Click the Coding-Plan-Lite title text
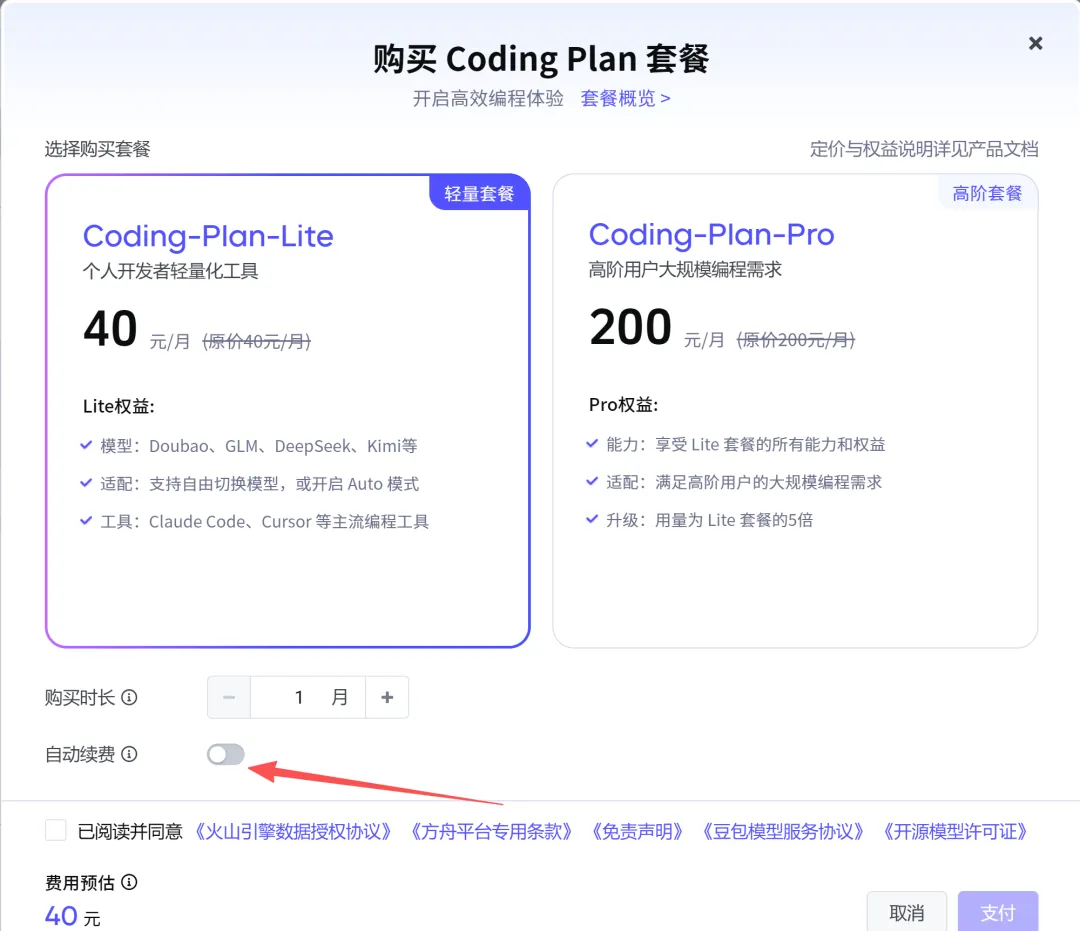This screenshot has width=1080, height=931. tap(208, 236)
